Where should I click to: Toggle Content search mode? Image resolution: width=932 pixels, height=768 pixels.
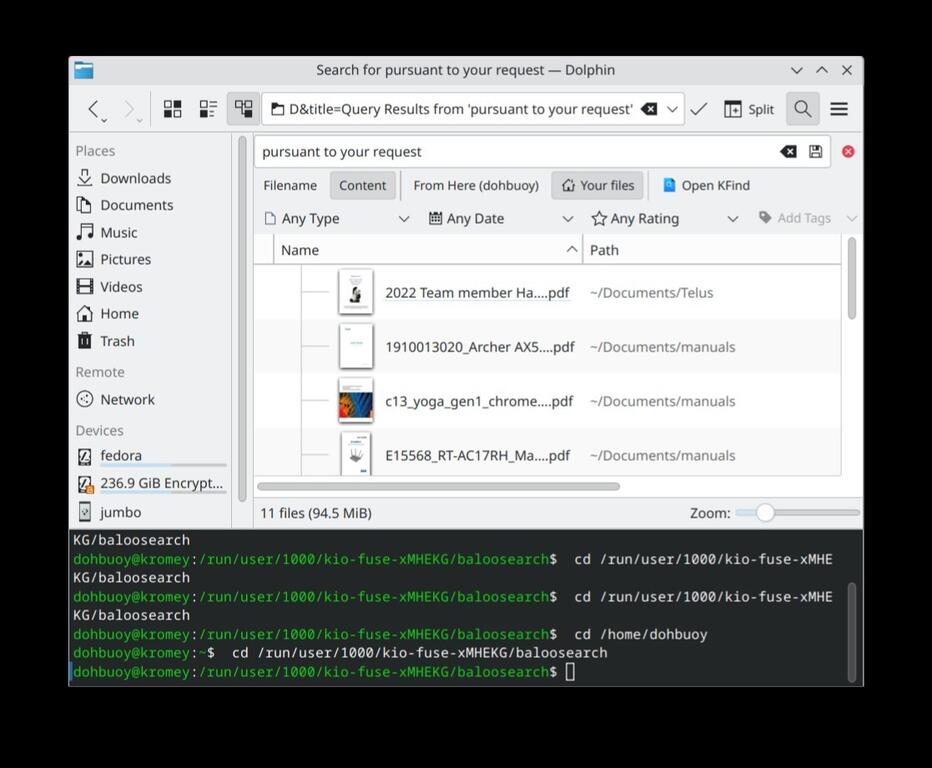362,185
